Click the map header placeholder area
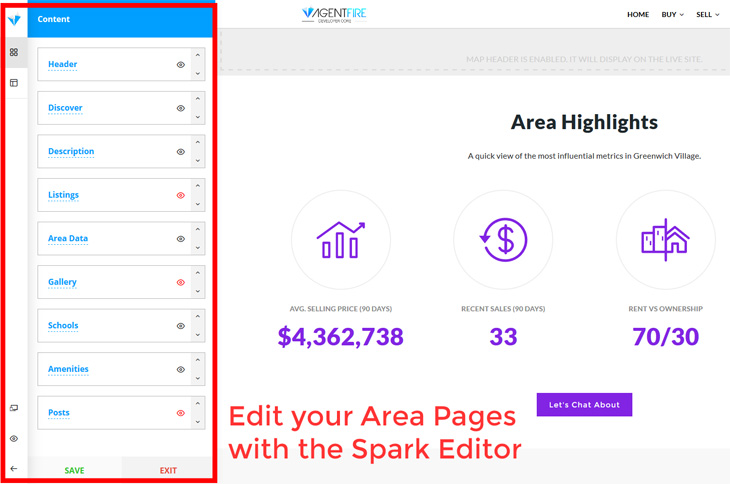The height and width of the screenshot is (484, 730). 474,51
